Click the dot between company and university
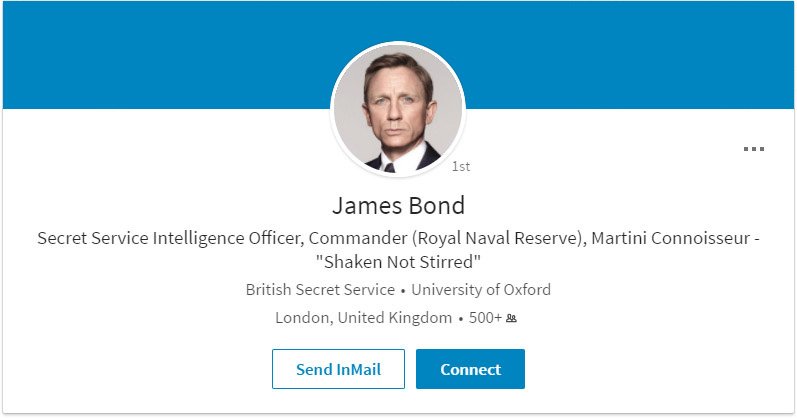Screen dimensions: 797x418 pyautogui.click(x=403, y=291)
